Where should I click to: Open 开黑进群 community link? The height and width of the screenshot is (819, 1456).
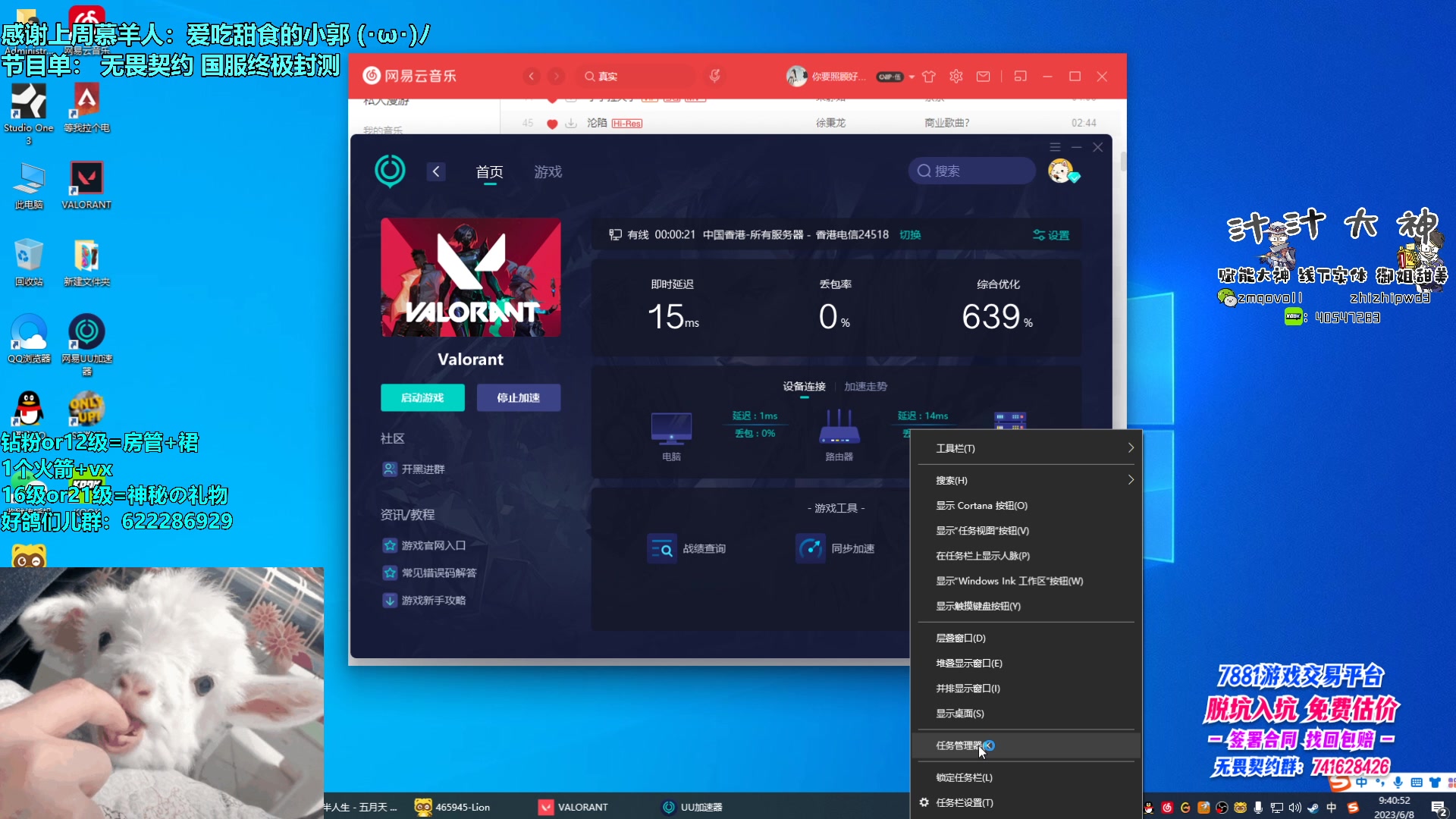(414, 469)
